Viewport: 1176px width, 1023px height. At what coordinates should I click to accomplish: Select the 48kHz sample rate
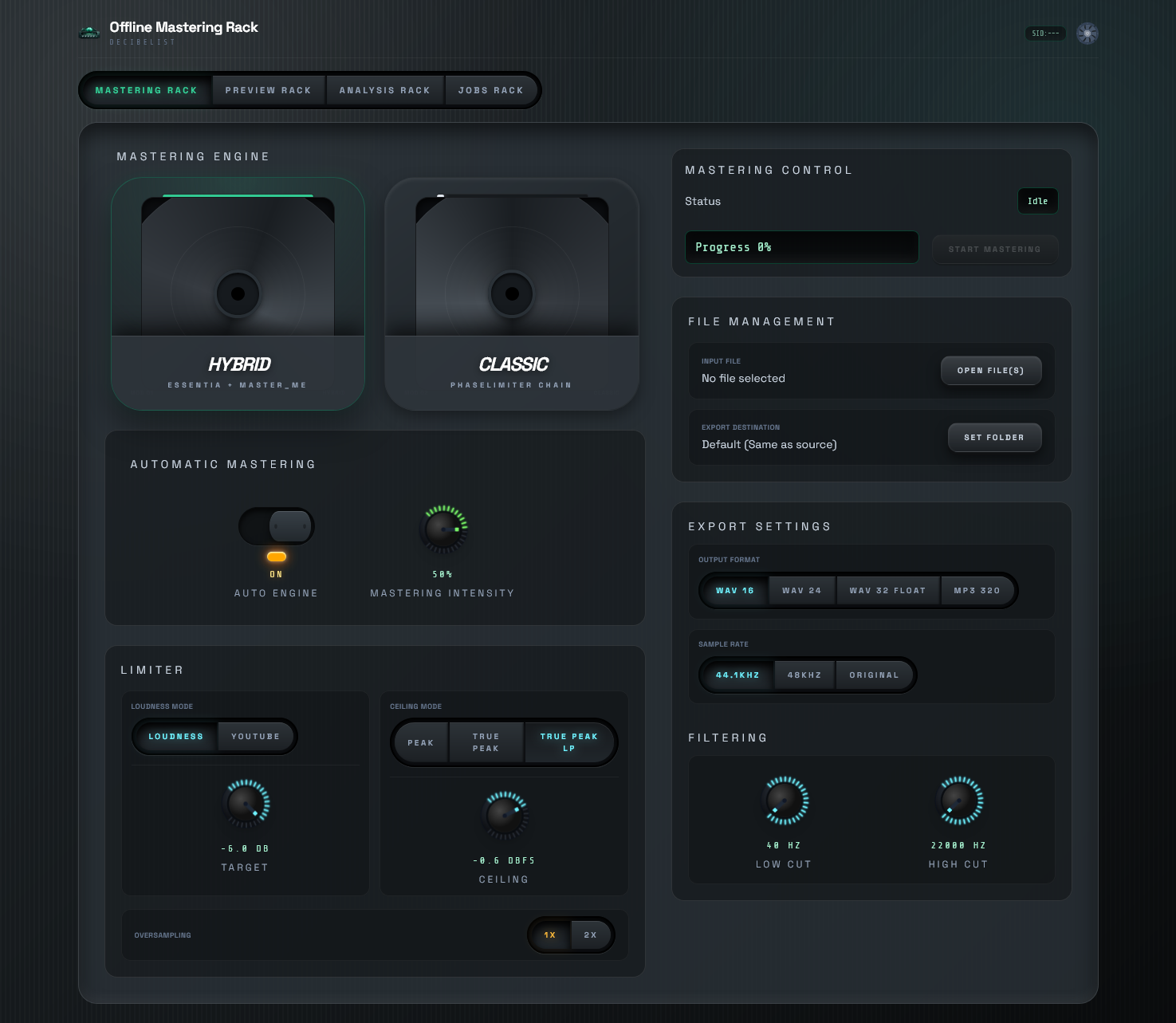tap(804, 675)
